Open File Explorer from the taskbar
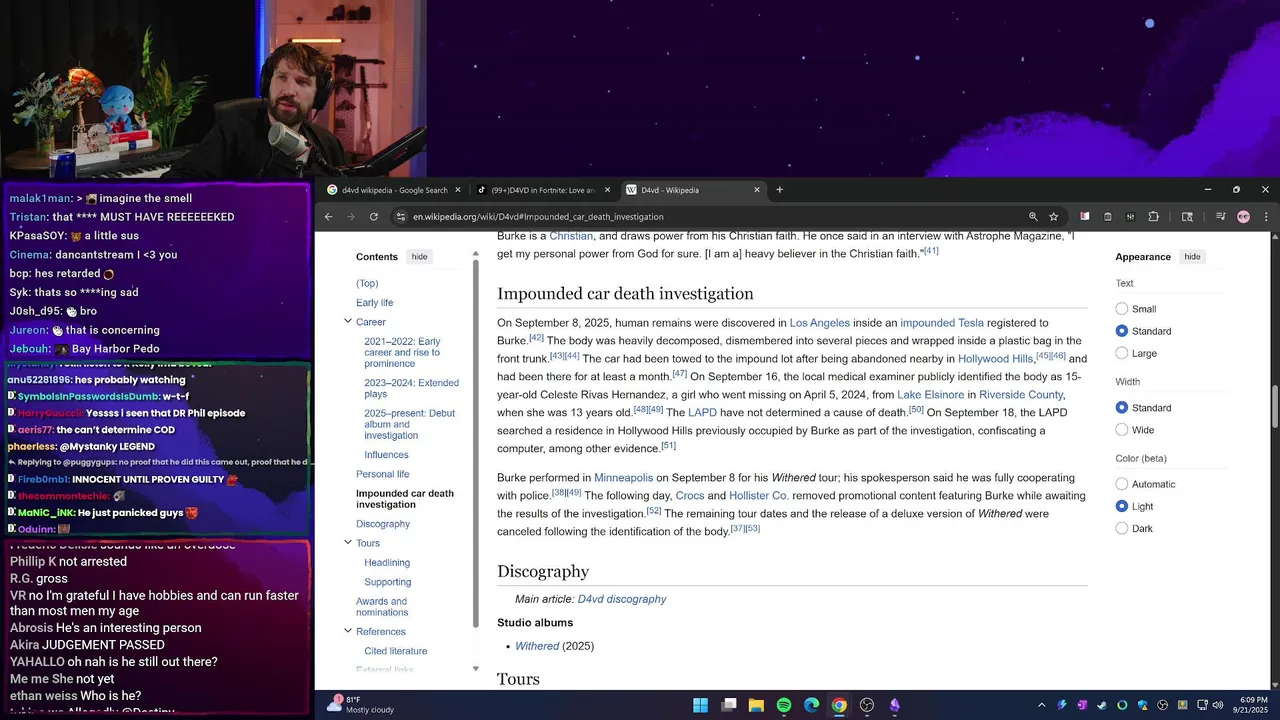 (756, 705)
